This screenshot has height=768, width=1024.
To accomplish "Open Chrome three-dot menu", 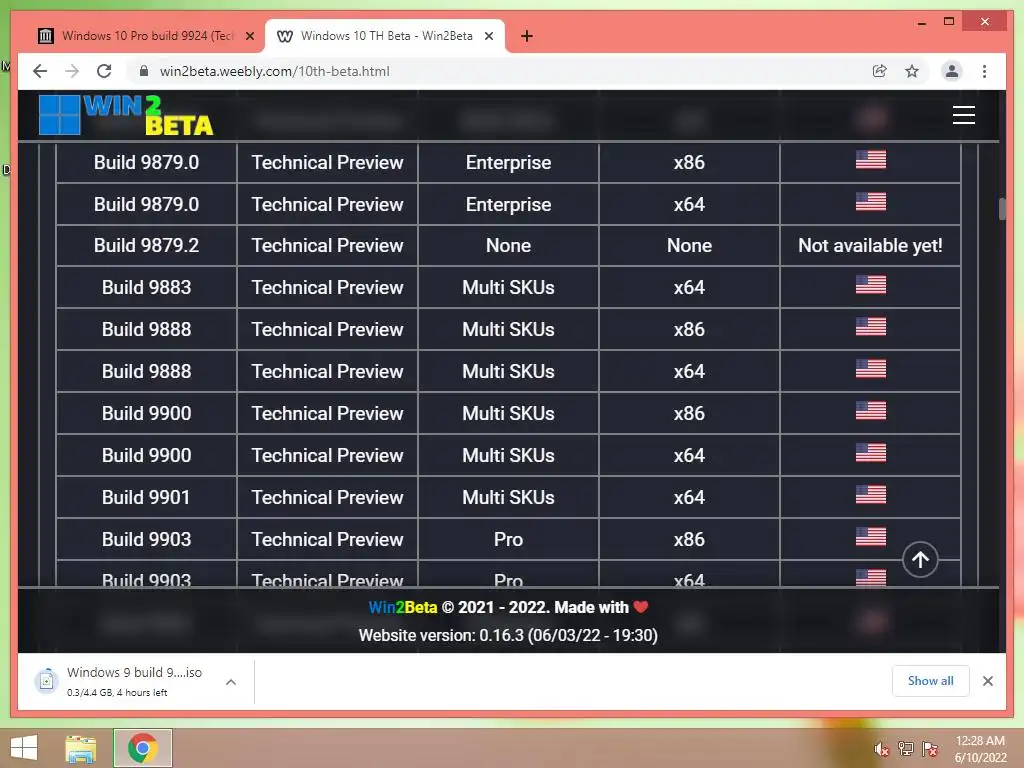I will (984, 71).
